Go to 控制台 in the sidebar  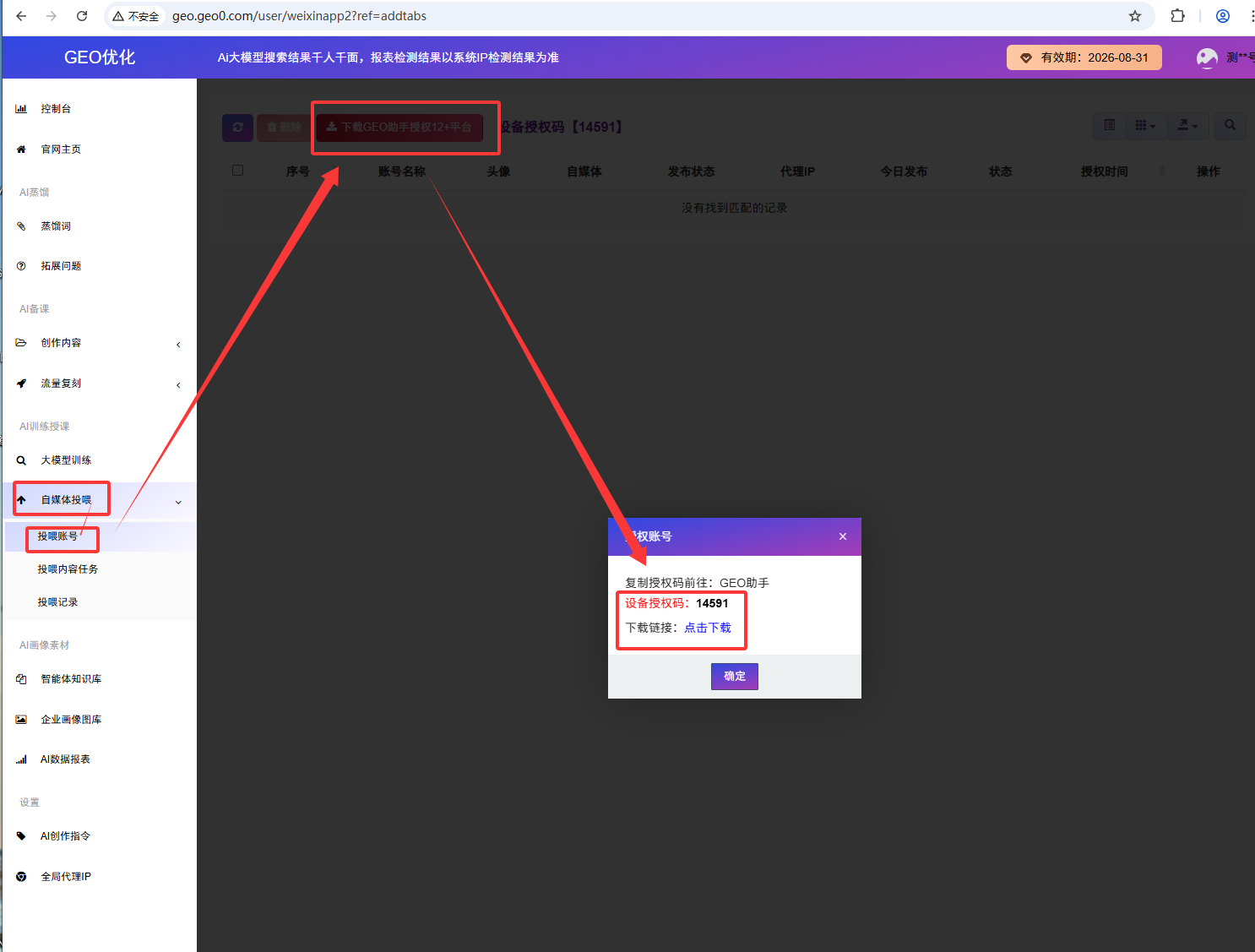click(56, 109)
